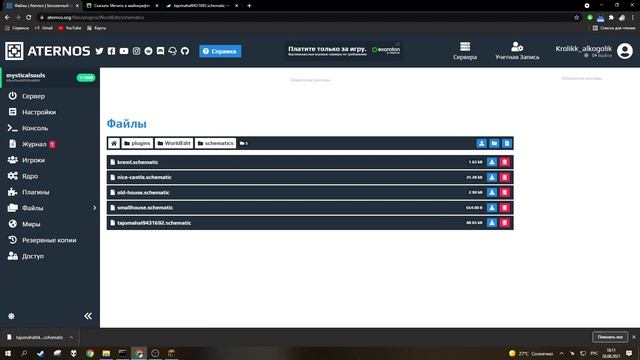Open sidebar settings gear icon

[x=11, y=316]
